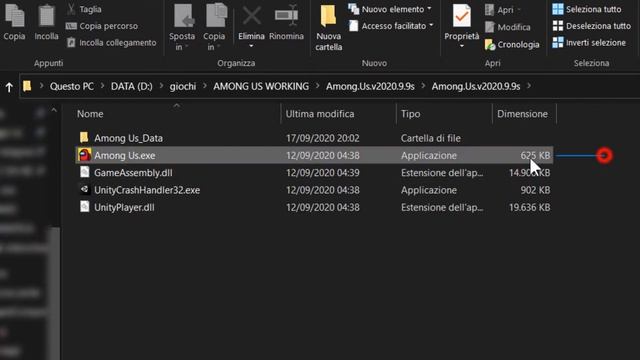Expand the Proprietà dropdown arrow
Screen dimensions: 640x360
click(x=462, y=46)
